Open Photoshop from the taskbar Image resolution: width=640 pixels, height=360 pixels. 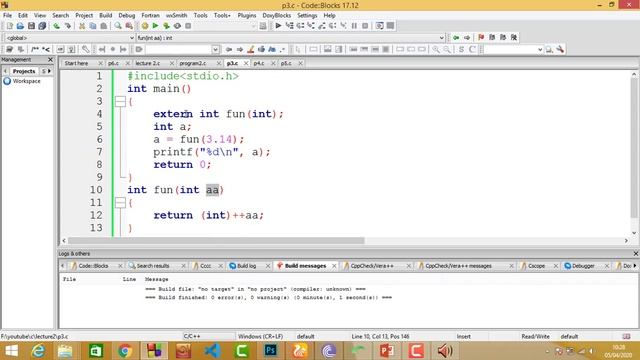(x=270, y=351)
